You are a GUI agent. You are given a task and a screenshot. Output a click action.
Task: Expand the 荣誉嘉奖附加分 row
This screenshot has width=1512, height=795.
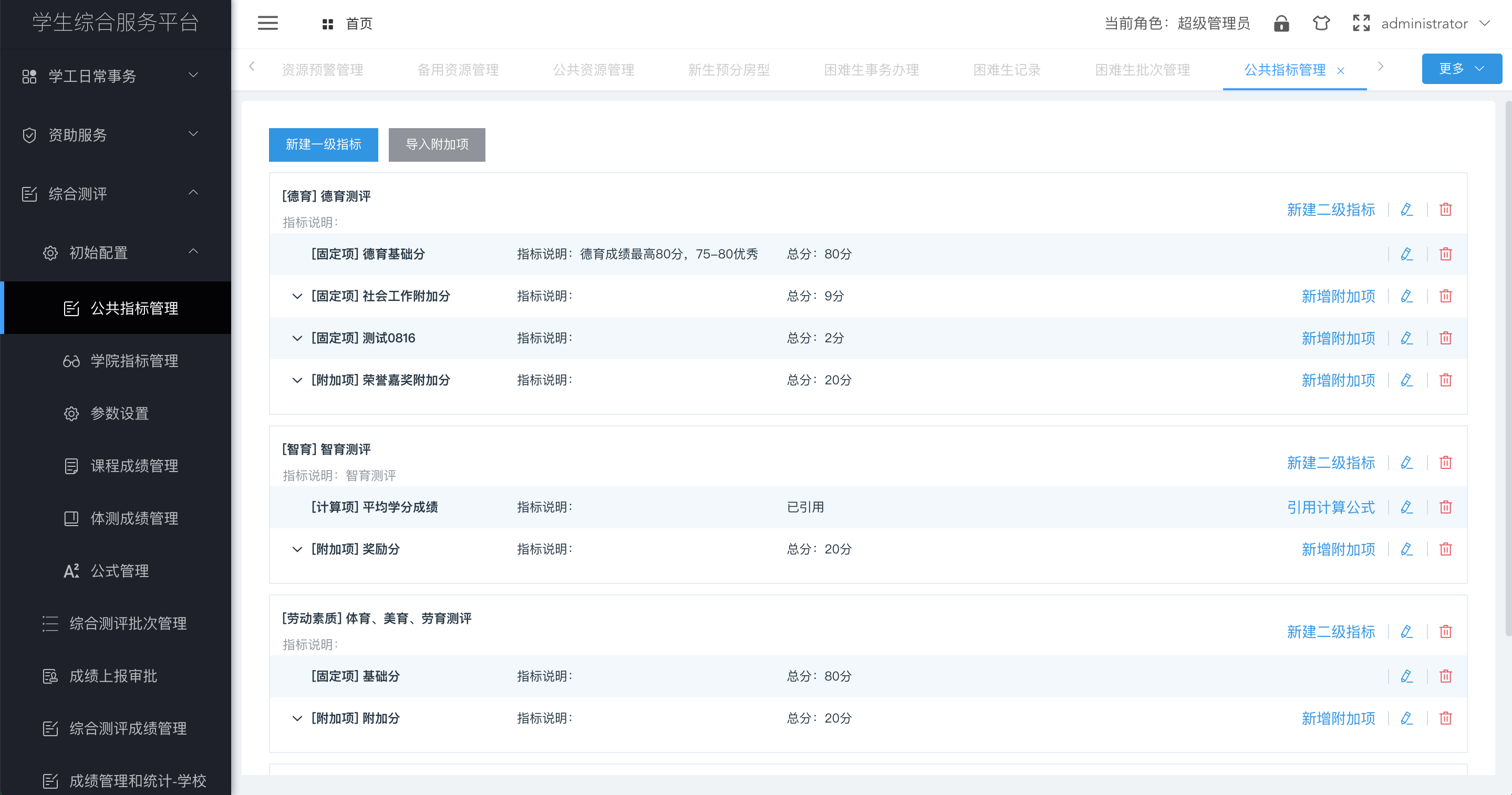[297, 380]
